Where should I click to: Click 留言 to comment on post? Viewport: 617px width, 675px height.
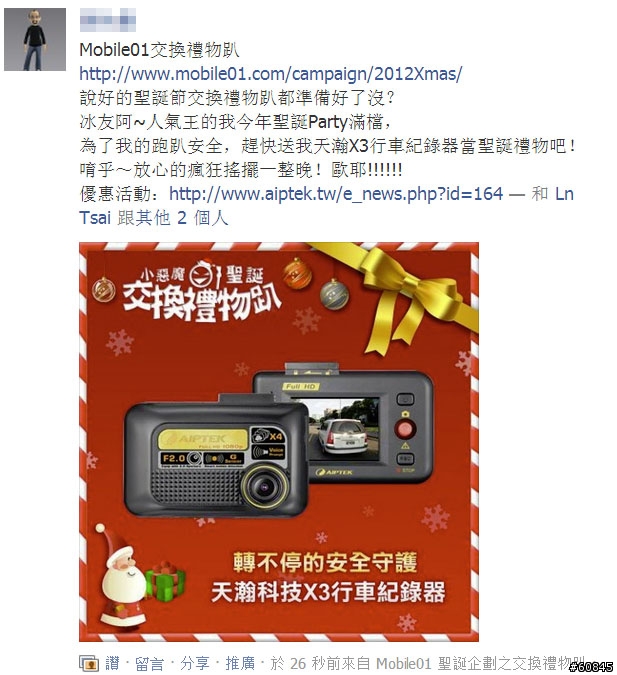tap(149, 663)
